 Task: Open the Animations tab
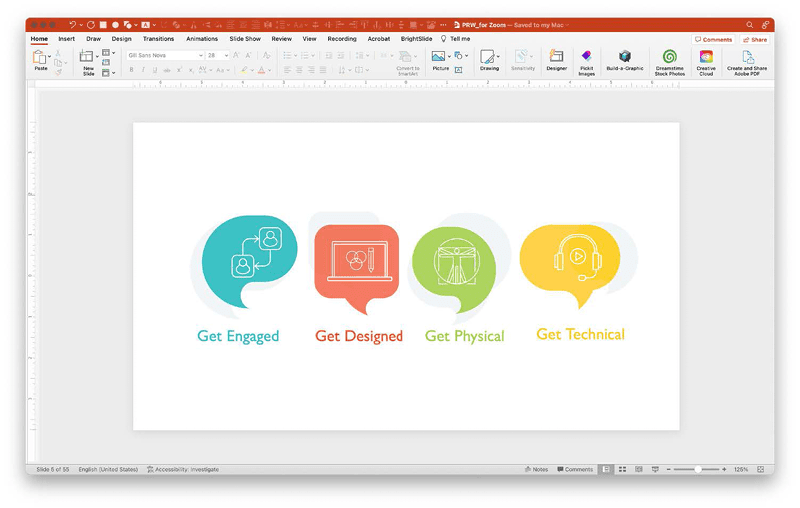pyautogui.click(x=202, y=39)
